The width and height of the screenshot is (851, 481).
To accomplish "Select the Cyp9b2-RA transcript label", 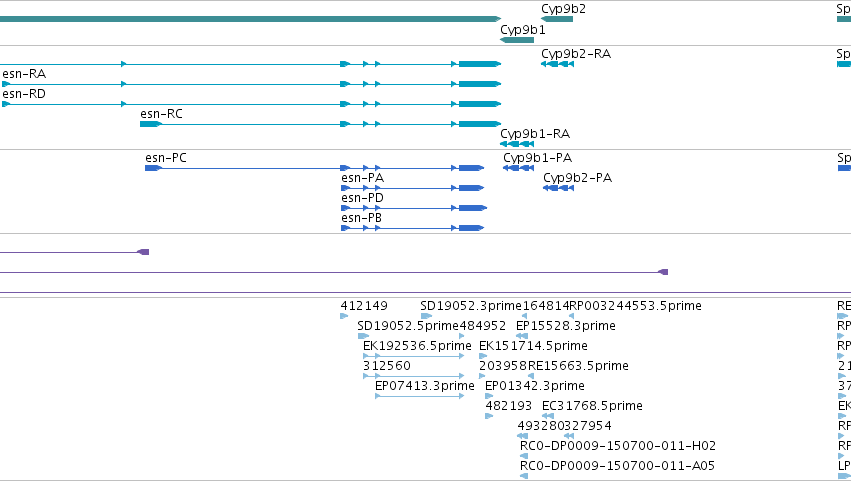I will [576, 54].
